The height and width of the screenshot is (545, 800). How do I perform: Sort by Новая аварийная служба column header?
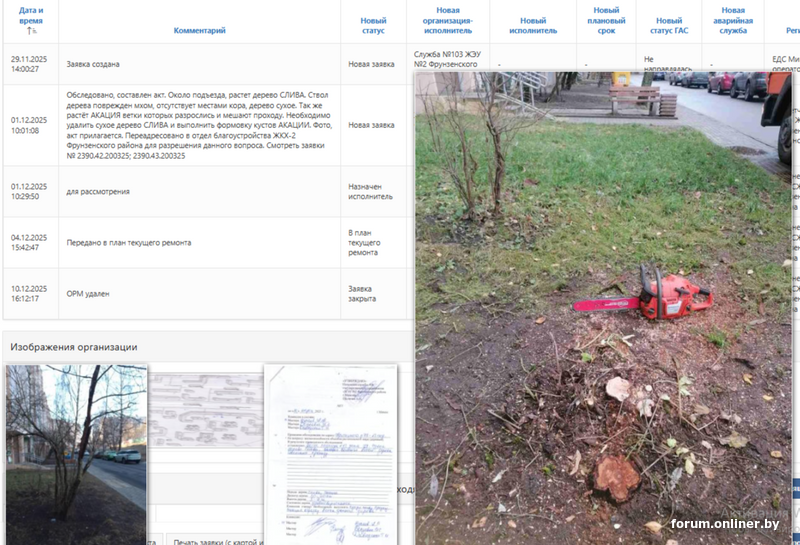pos(733,20)
